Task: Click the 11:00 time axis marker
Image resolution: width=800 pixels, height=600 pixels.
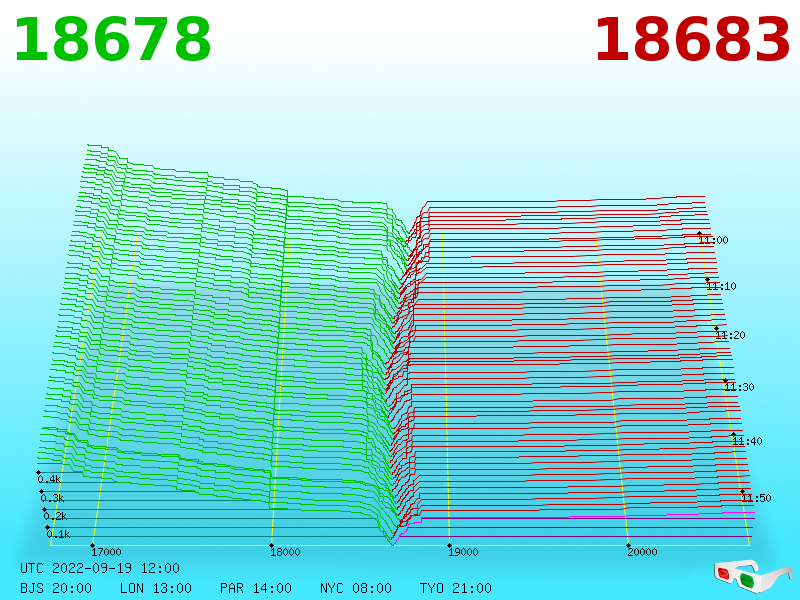Action: click(x=713, y=240)
